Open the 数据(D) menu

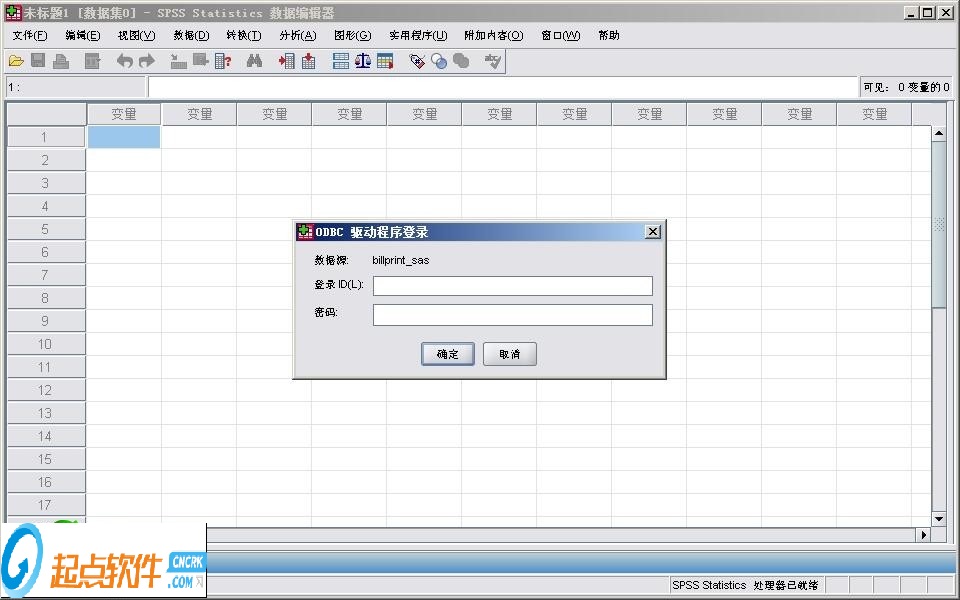click(x=191, y=36)
